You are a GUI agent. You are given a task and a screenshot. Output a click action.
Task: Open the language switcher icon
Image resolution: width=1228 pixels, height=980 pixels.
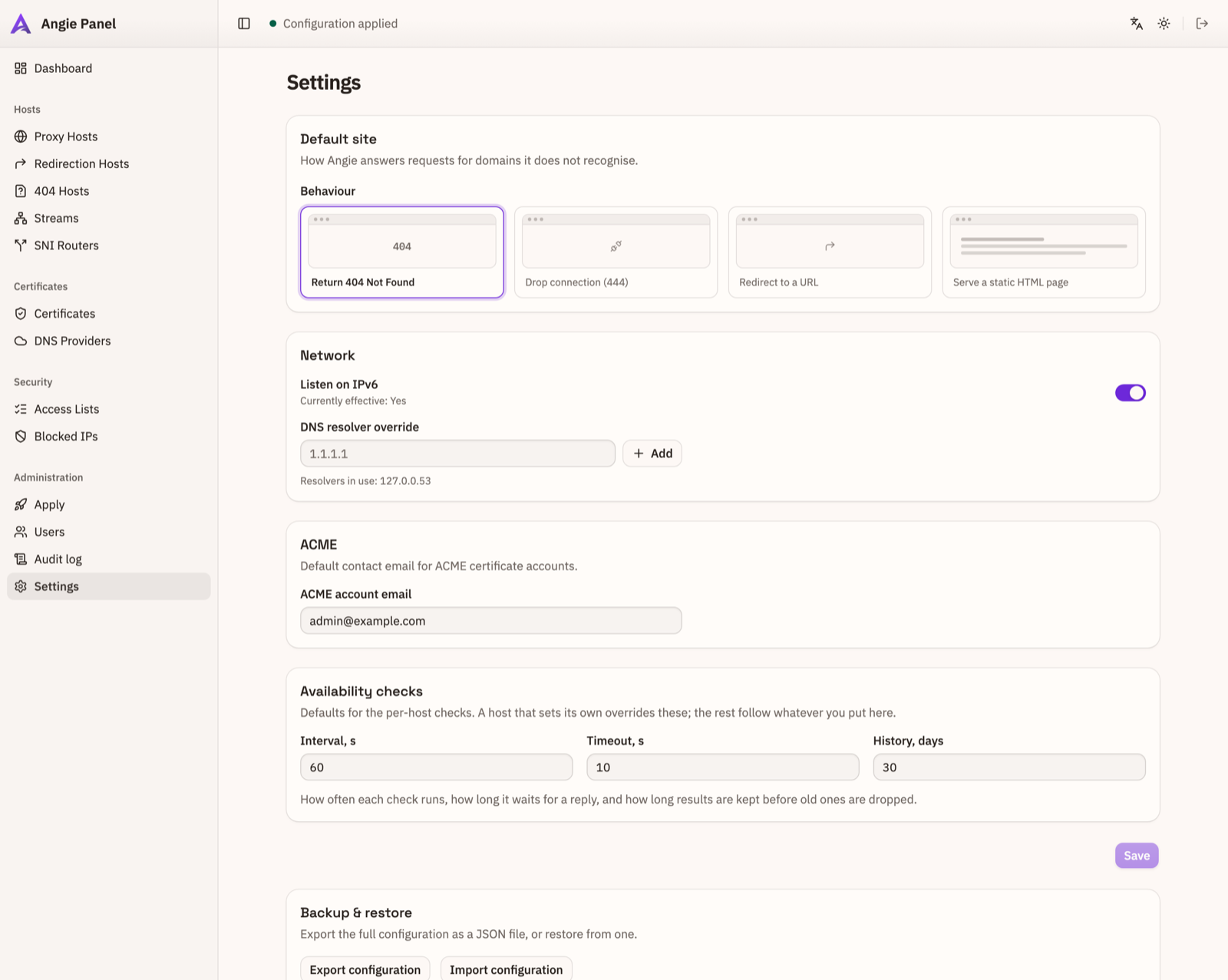coord(1137,24)
